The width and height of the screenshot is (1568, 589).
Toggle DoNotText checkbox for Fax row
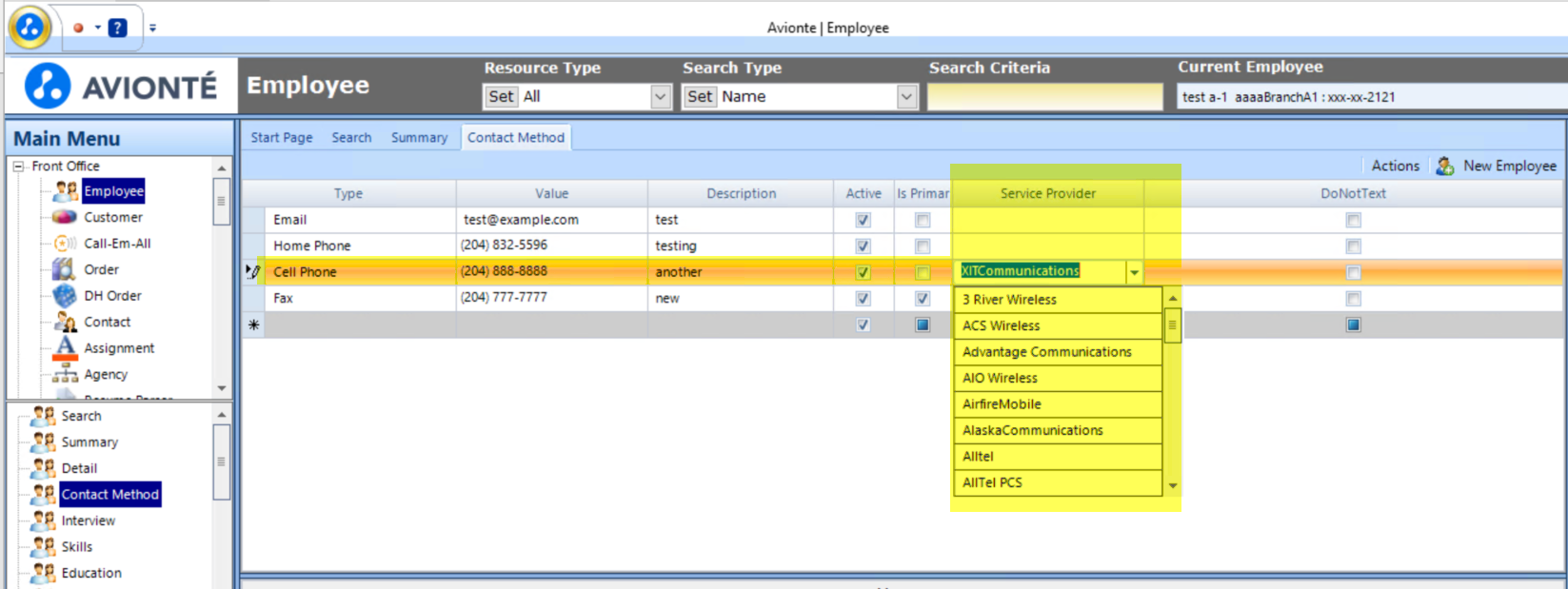pyautogui.click(x=1353, y=298)
